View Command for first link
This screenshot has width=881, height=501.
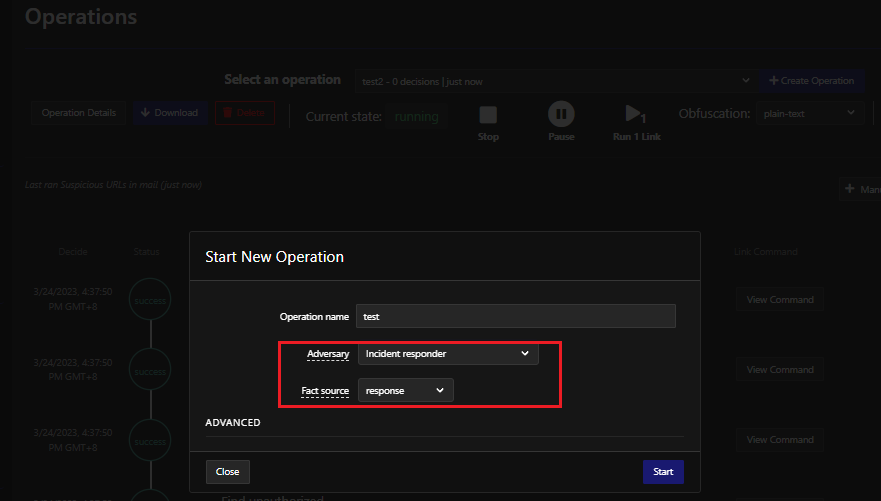(780, 300)
